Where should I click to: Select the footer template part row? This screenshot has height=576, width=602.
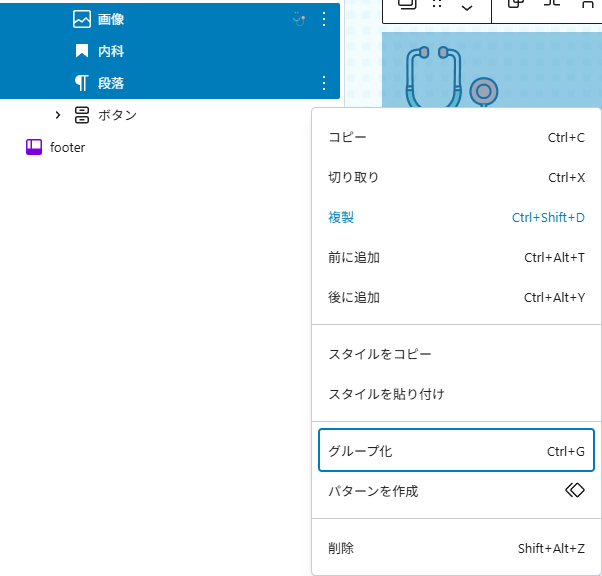[x=170, y=147]
